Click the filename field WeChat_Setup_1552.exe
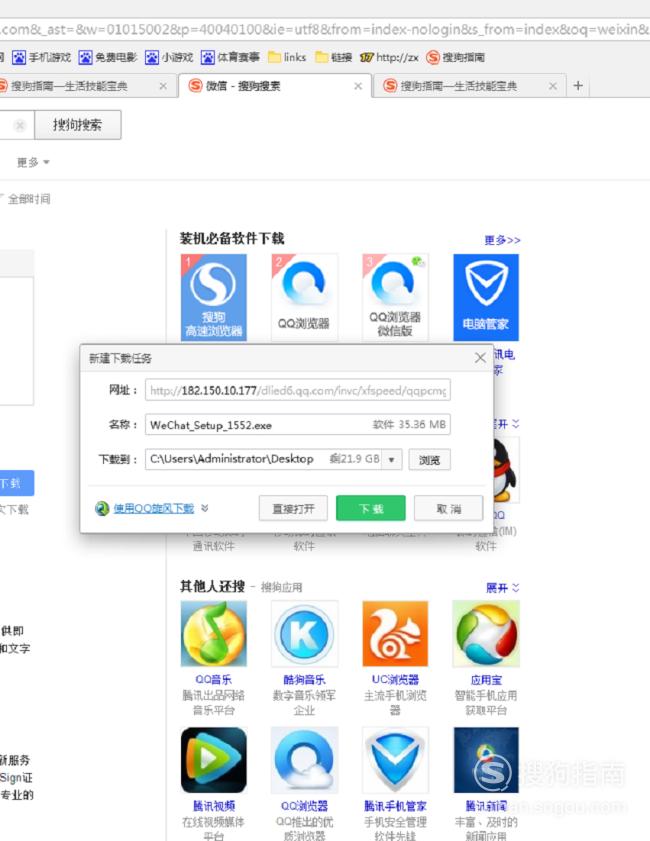 (298, 424)
